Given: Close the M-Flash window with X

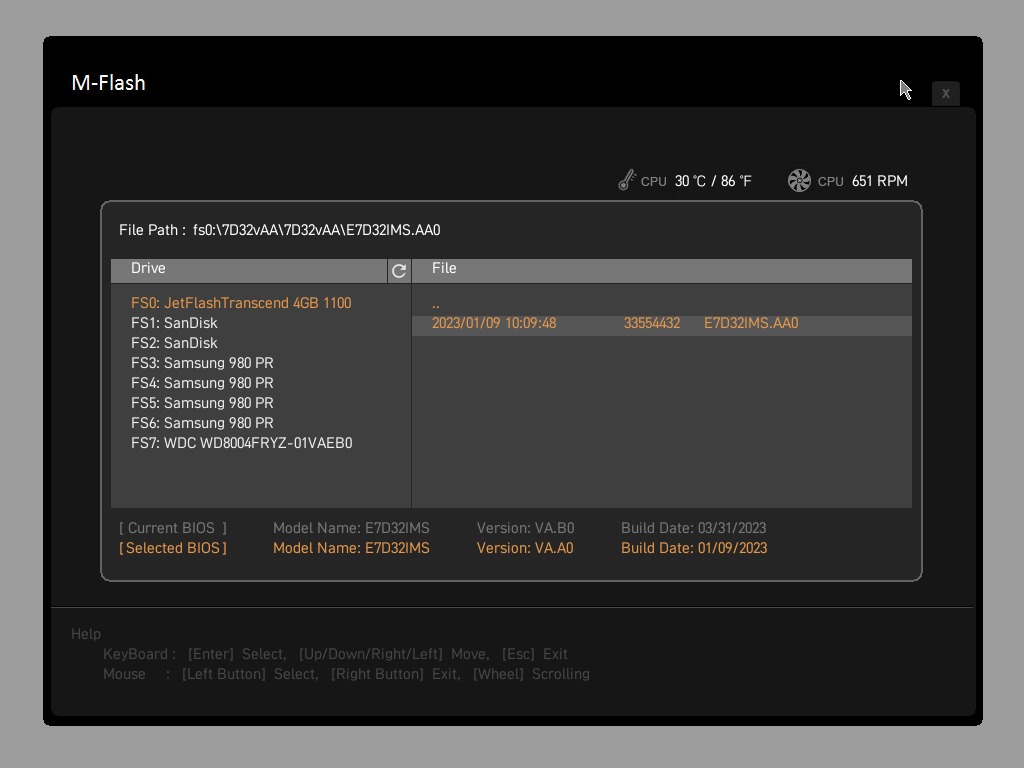Looking at the screenshot, I should (x=945, y=93).
